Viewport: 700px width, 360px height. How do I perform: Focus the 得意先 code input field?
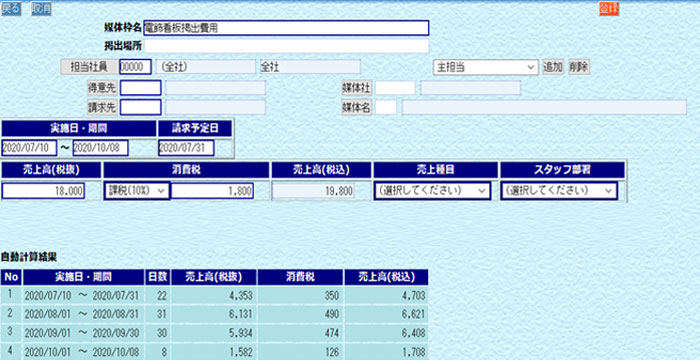click(x=140, y=88)
